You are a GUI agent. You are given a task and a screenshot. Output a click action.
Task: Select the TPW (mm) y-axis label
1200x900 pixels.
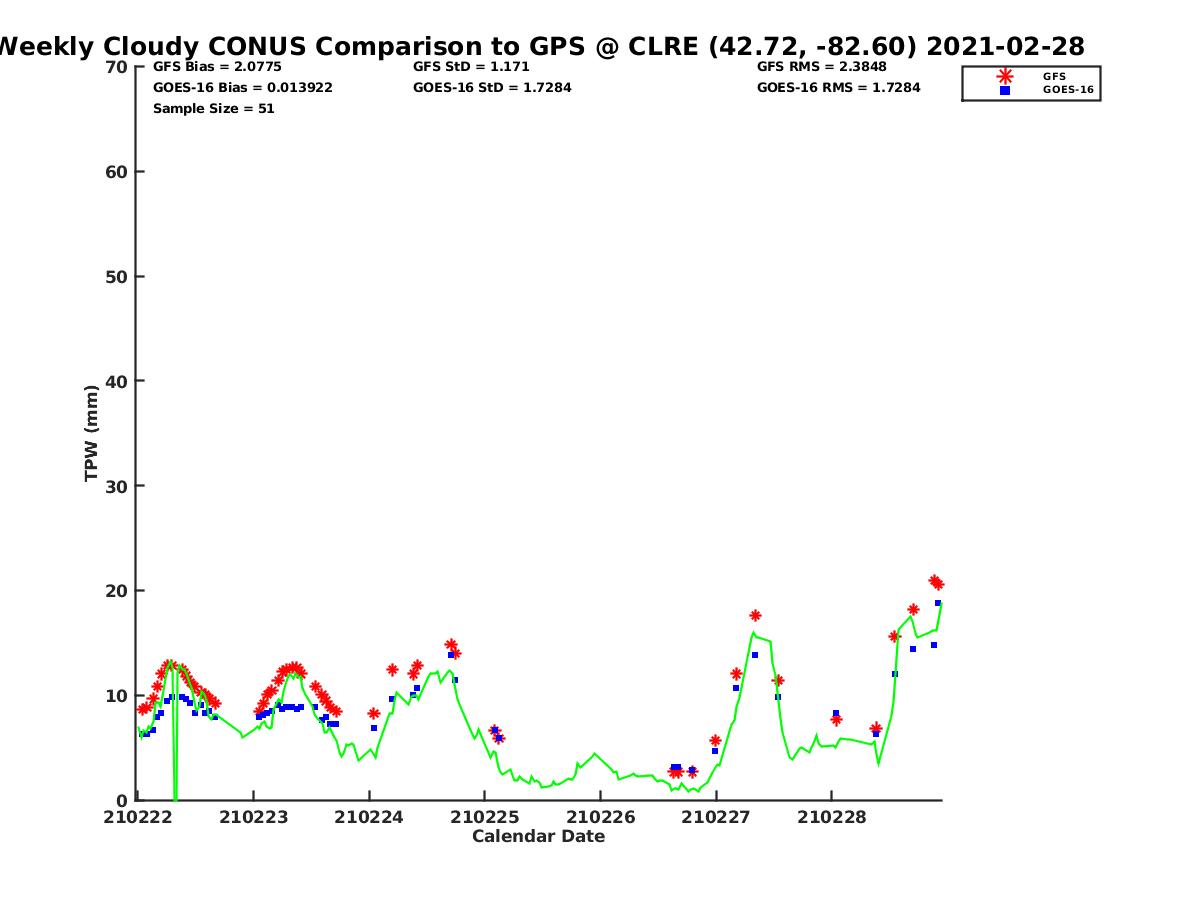click(92, 433)
